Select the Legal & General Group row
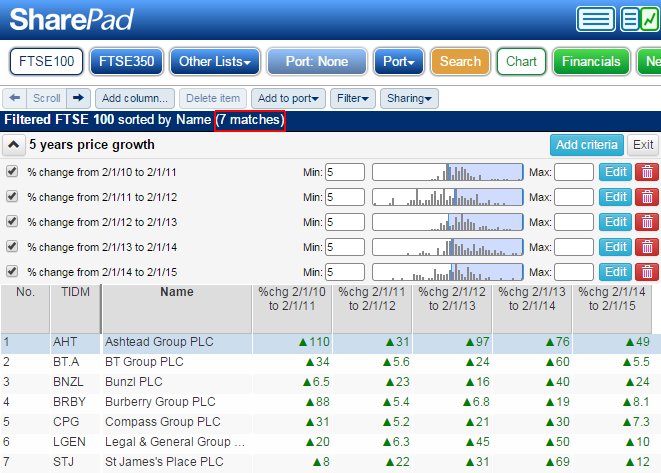 click(330, 442)
